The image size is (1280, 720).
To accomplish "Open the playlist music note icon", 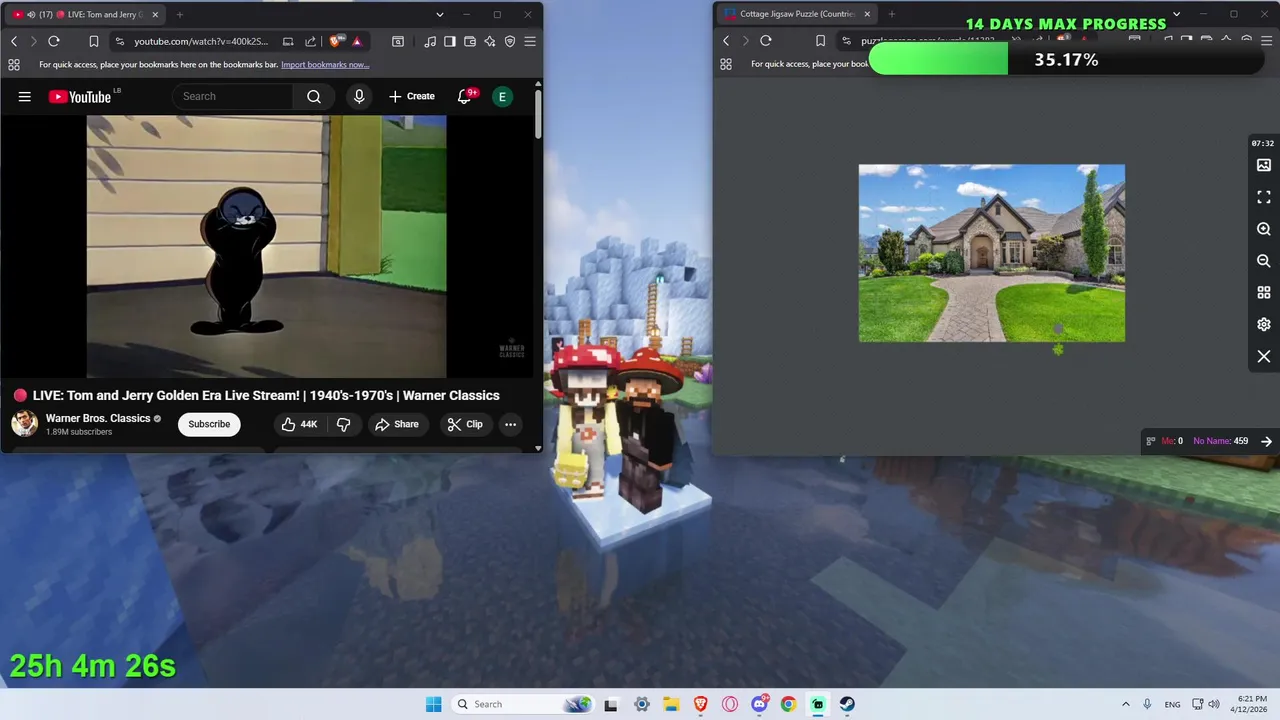I will tap(430, 41).
